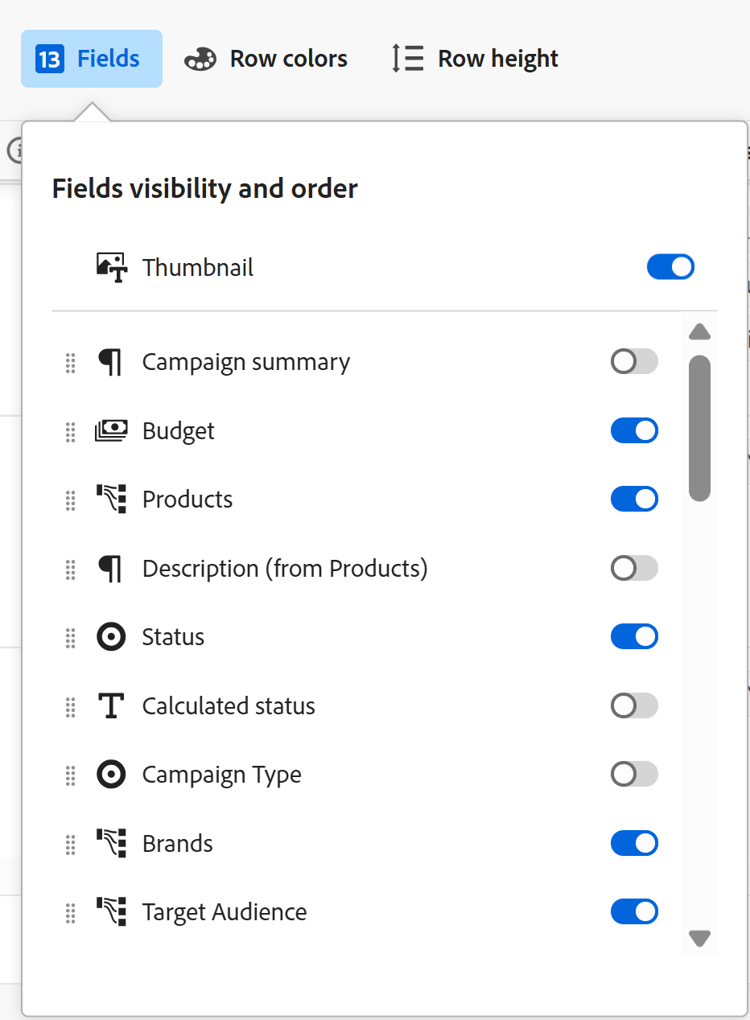Click the scroll down arrow in fields list
This screenshot has height=1020, width=750.
(700, 938)
